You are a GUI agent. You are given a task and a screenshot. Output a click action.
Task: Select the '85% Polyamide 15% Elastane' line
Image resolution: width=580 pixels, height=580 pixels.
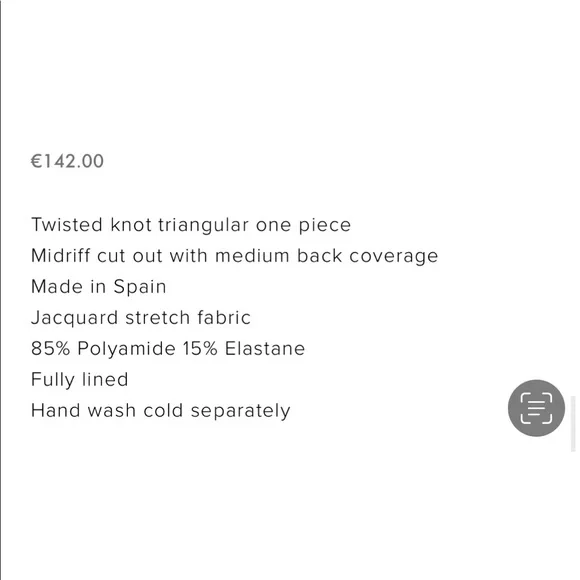tap(168, 348)
